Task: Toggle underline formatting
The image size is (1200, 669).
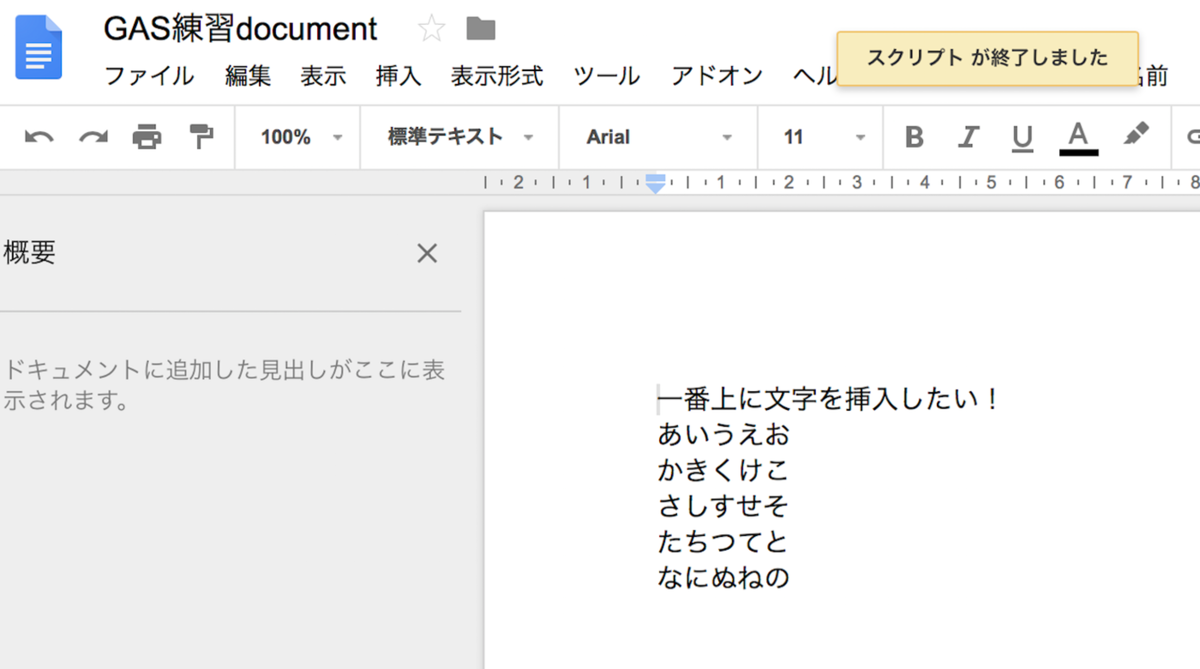Action: 1022,138
